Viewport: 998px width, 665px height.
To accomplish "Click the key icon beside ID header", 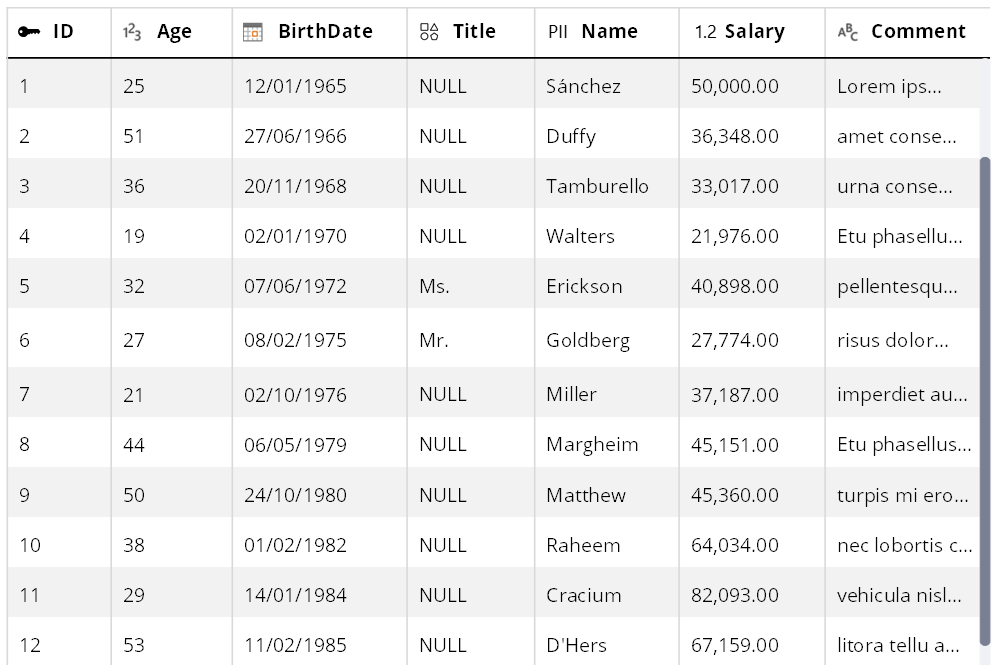I will [x=29, y=32].
